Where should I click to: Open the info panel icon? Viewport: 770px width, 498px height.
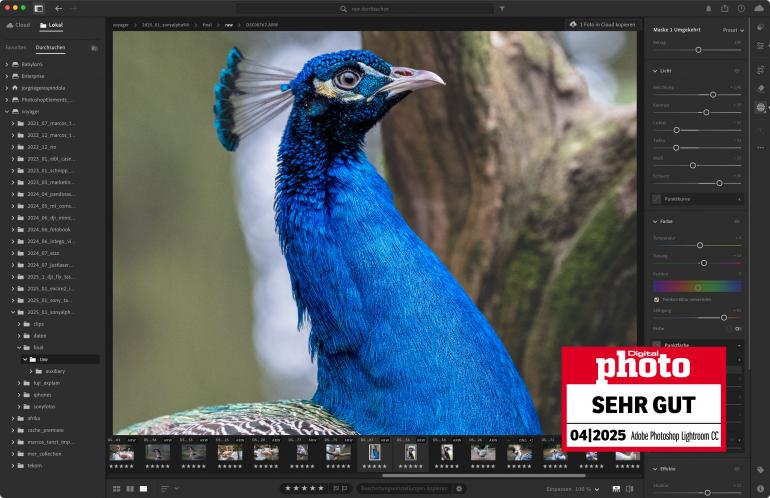(761, 489)
